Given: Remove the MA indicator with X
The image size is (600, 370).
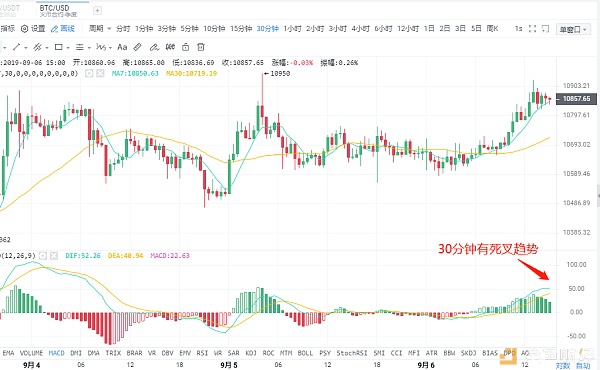Looking at the screenshot, I should pyautogui.click(x=100, y=73).
